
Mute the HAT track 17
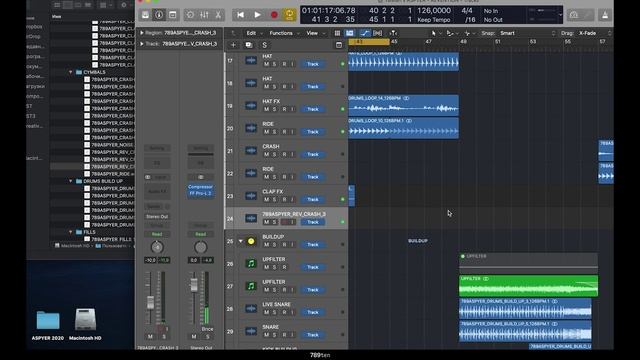tap(266, 64)
